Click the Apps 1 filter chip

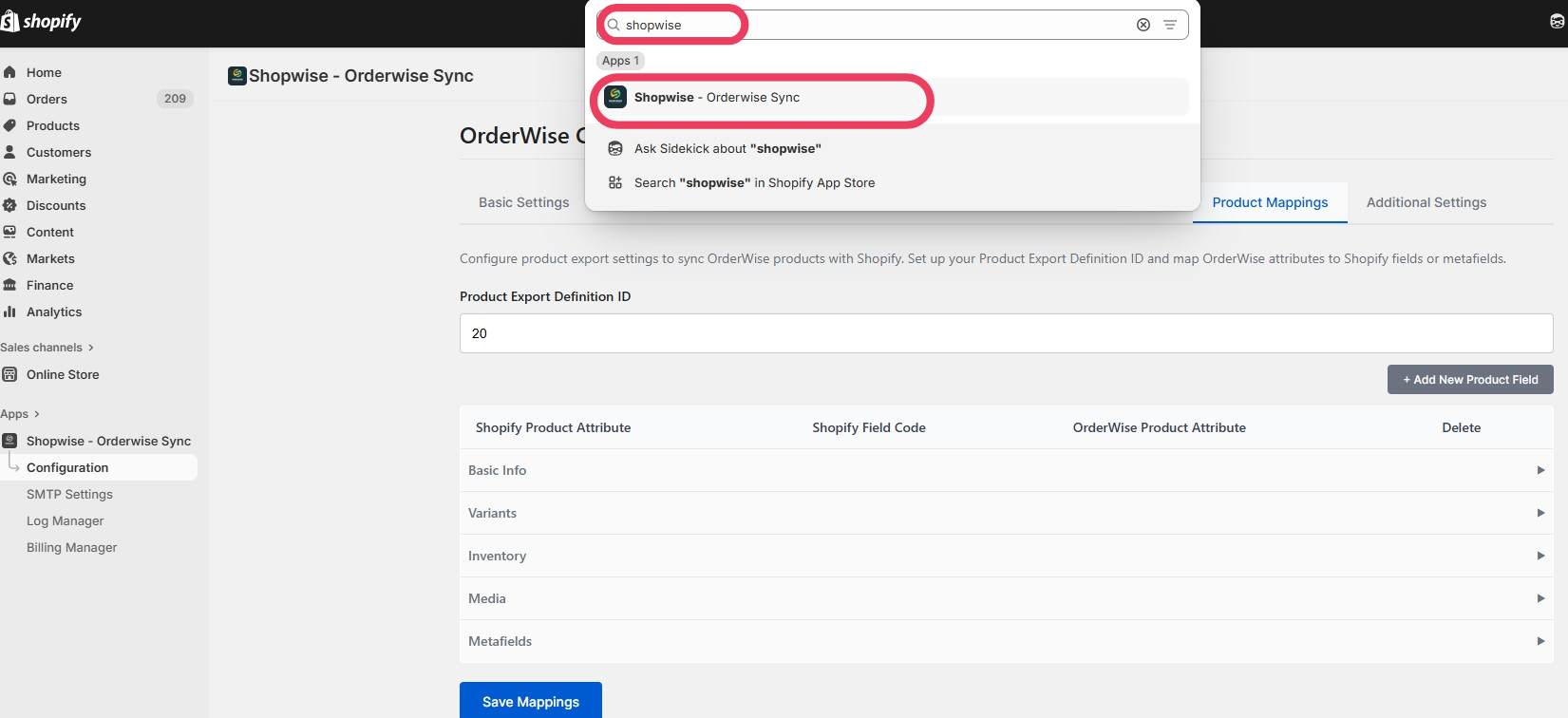pos(621,60)
